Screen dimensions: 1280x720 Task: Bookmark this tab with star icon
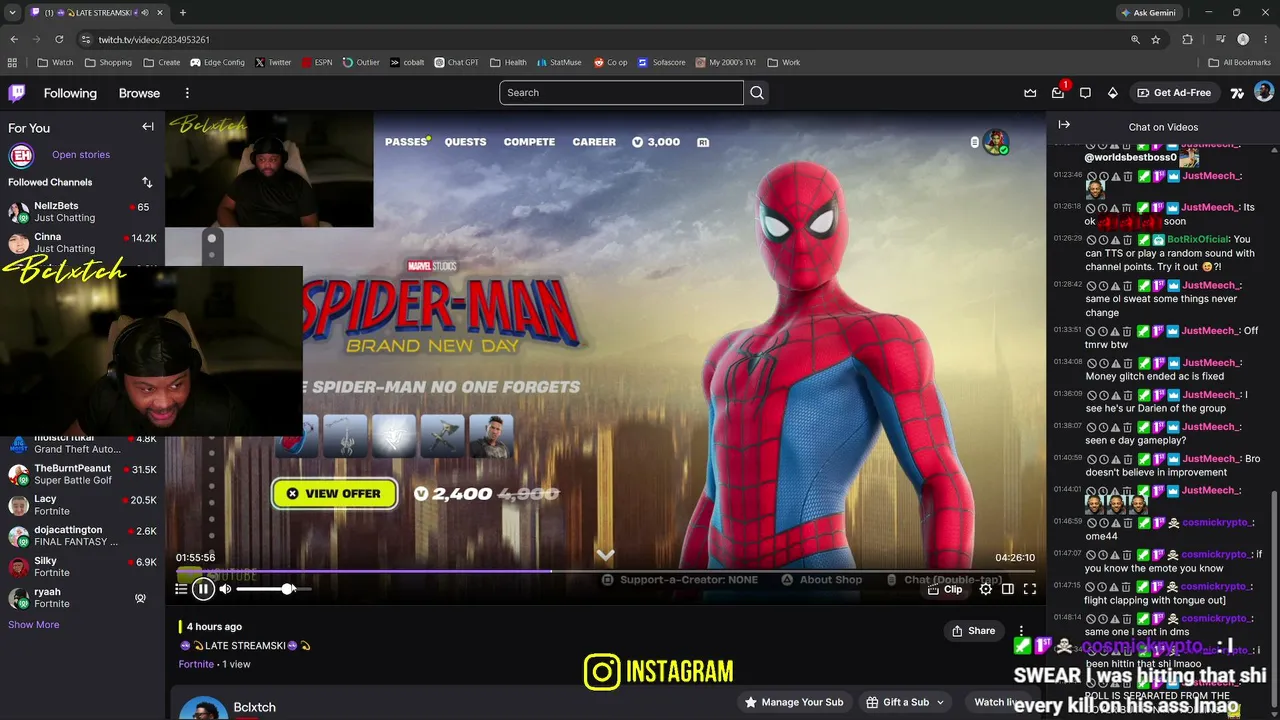(1156, 39)
